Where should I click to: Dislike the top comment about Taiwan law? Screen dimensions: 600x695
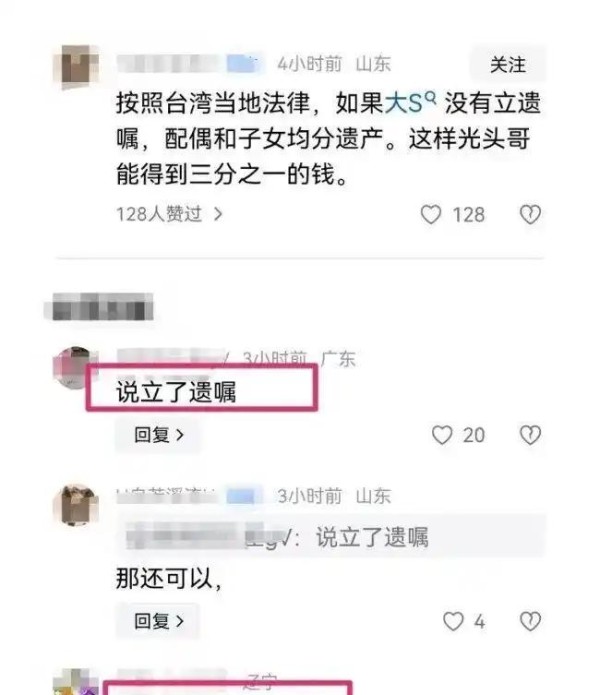[530, 215]
